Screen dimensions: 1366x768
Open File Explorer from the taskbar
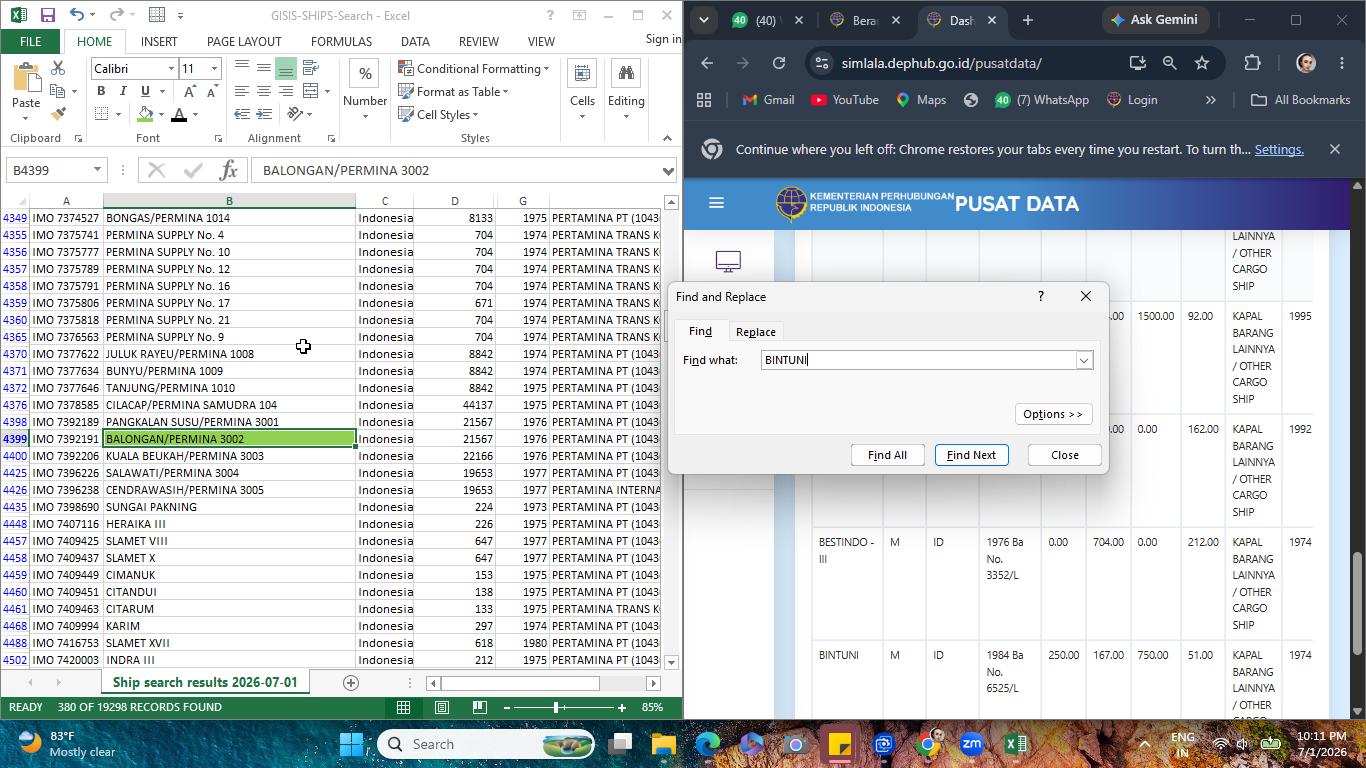coord(664,744)
